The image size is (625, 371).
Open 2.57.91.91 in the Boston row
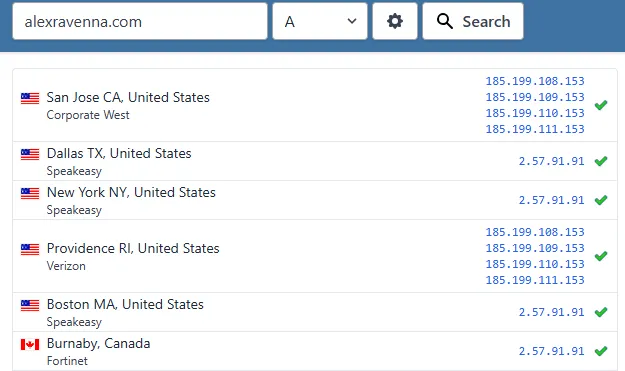tap(552, 312)
